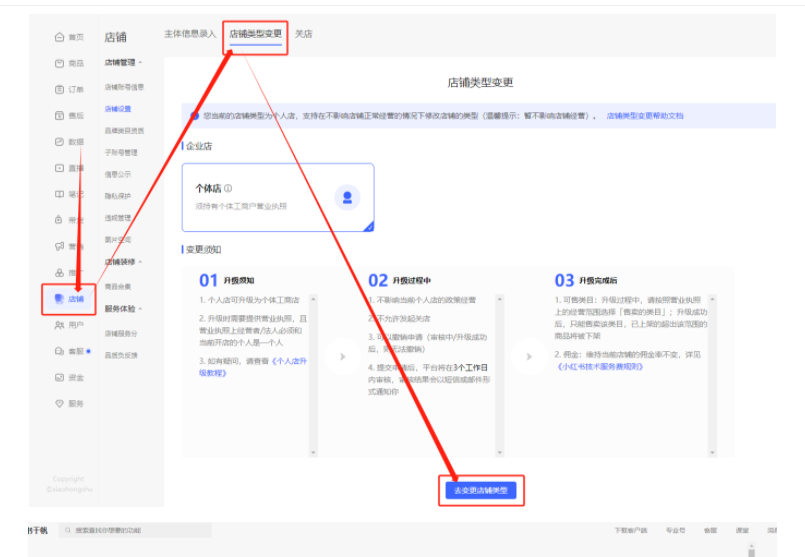The width and height of the screenshot is (805, 557).
Task: Switch to 主体信息录入 tab
Action: (190, 33)
